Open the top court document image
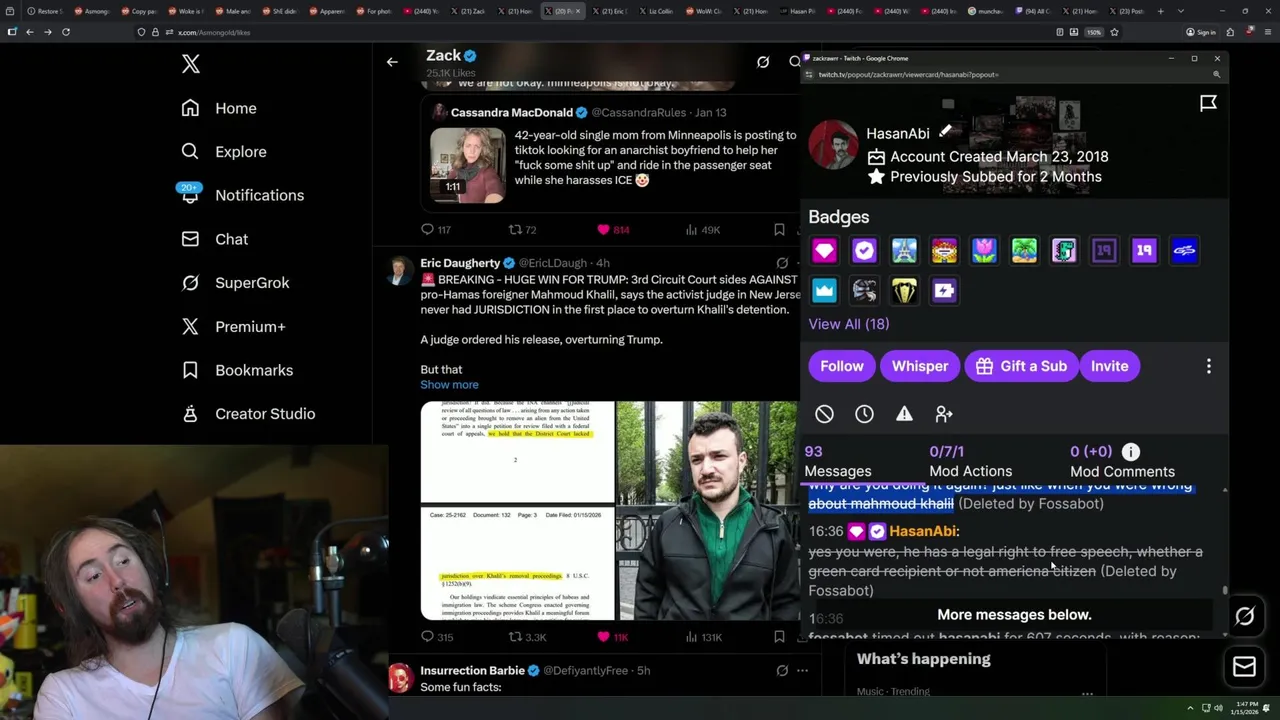The height and width of the screenshot is (720, 1280). [517, 452]
